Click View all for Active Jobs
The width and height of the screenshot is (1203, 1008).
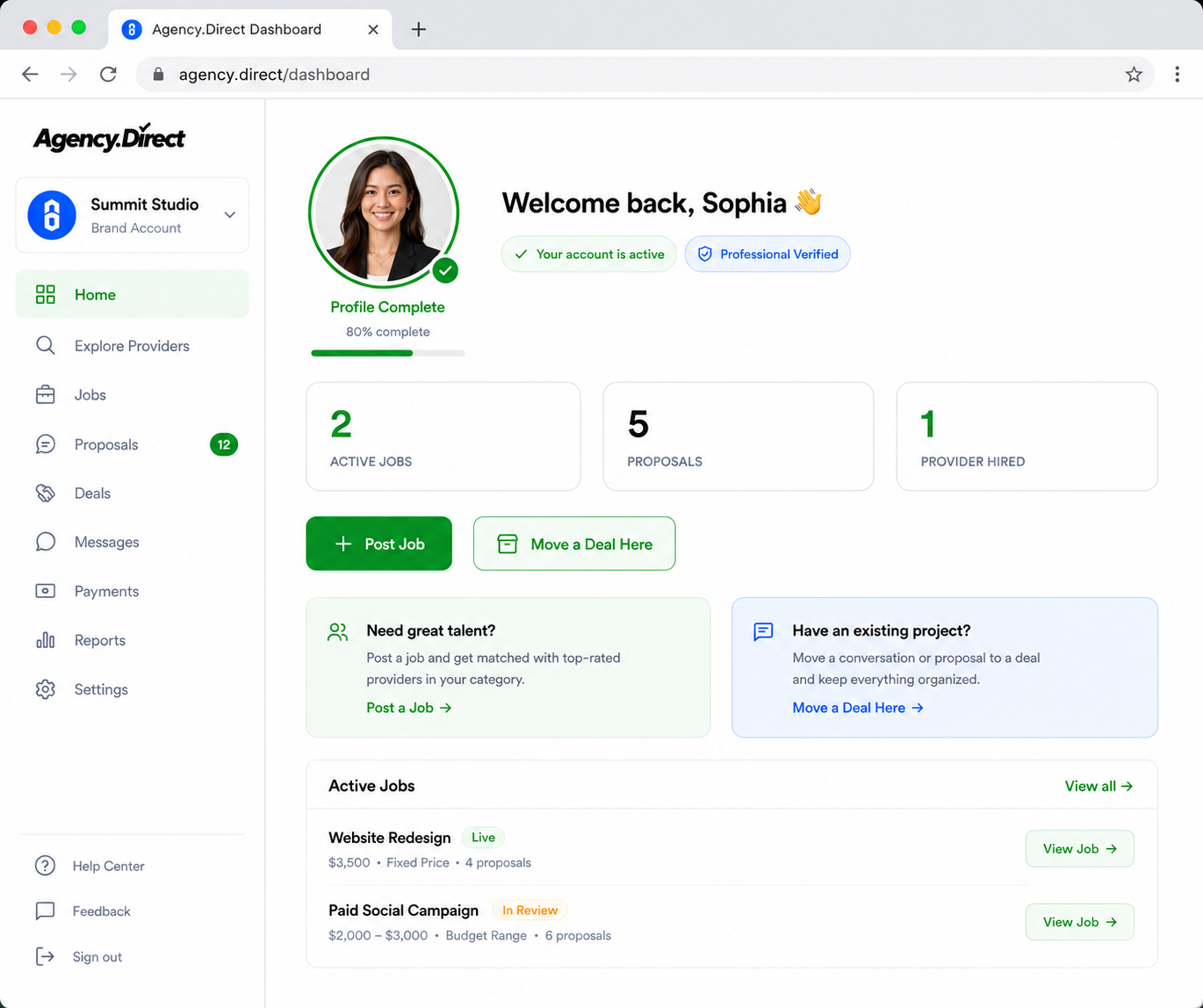click(x=1099, y=786)
